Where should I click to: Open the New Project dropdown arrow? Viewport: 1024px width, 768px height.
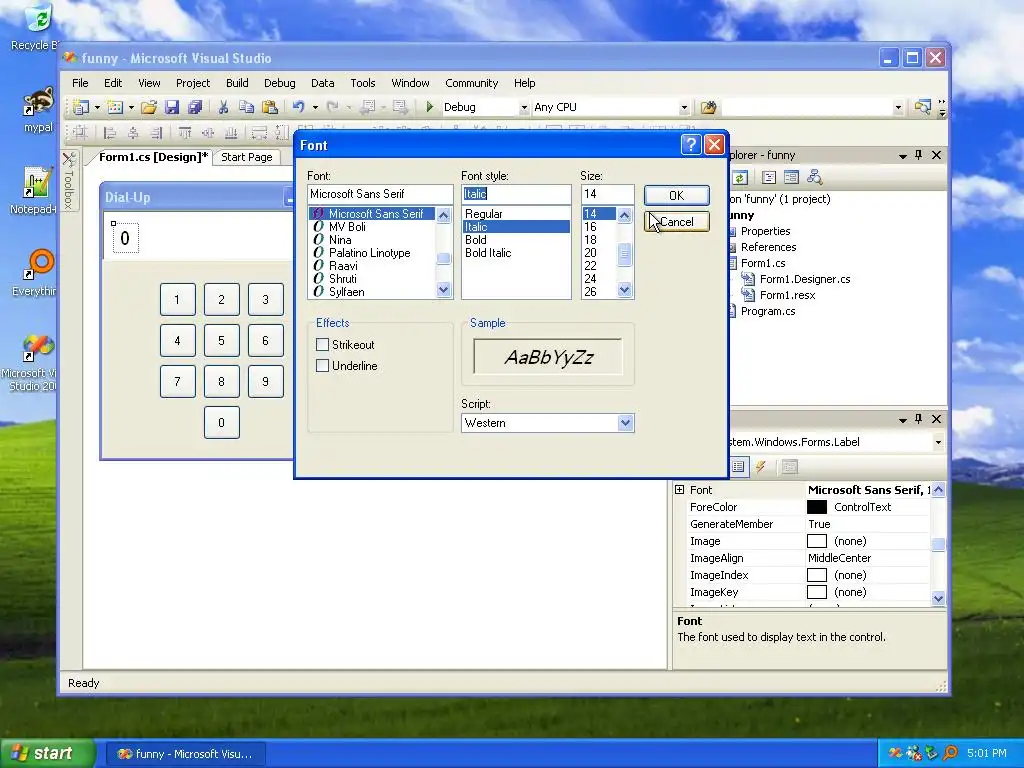[x=97, y=107]
